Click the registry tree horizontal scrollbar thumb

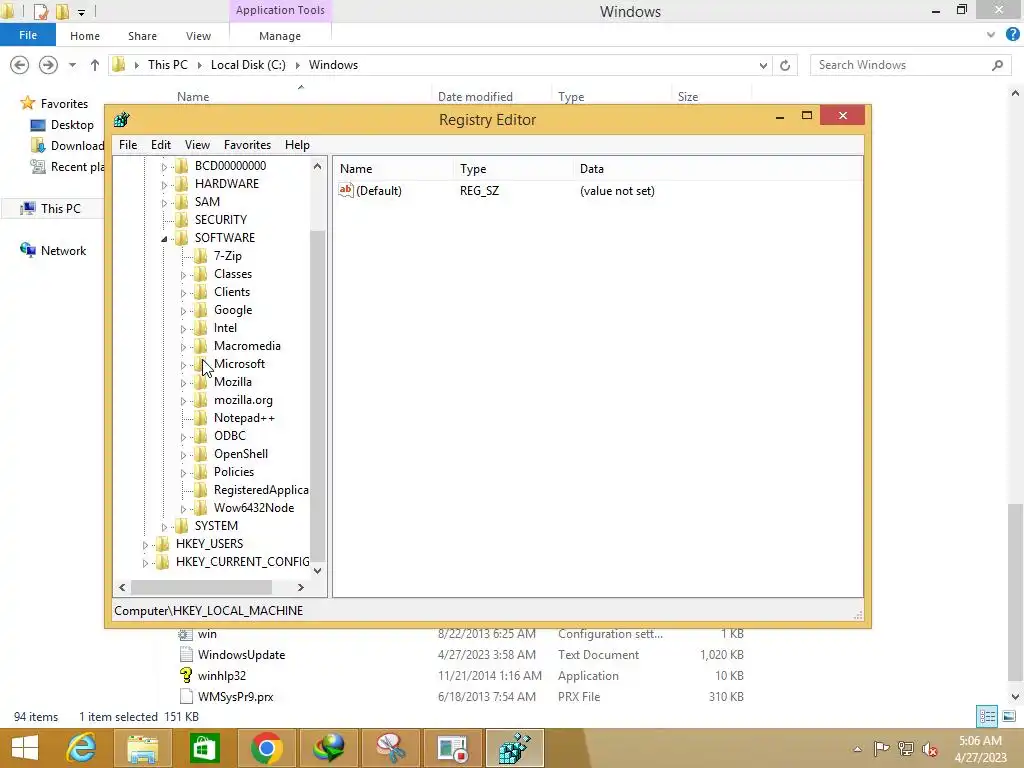point(201,587)
